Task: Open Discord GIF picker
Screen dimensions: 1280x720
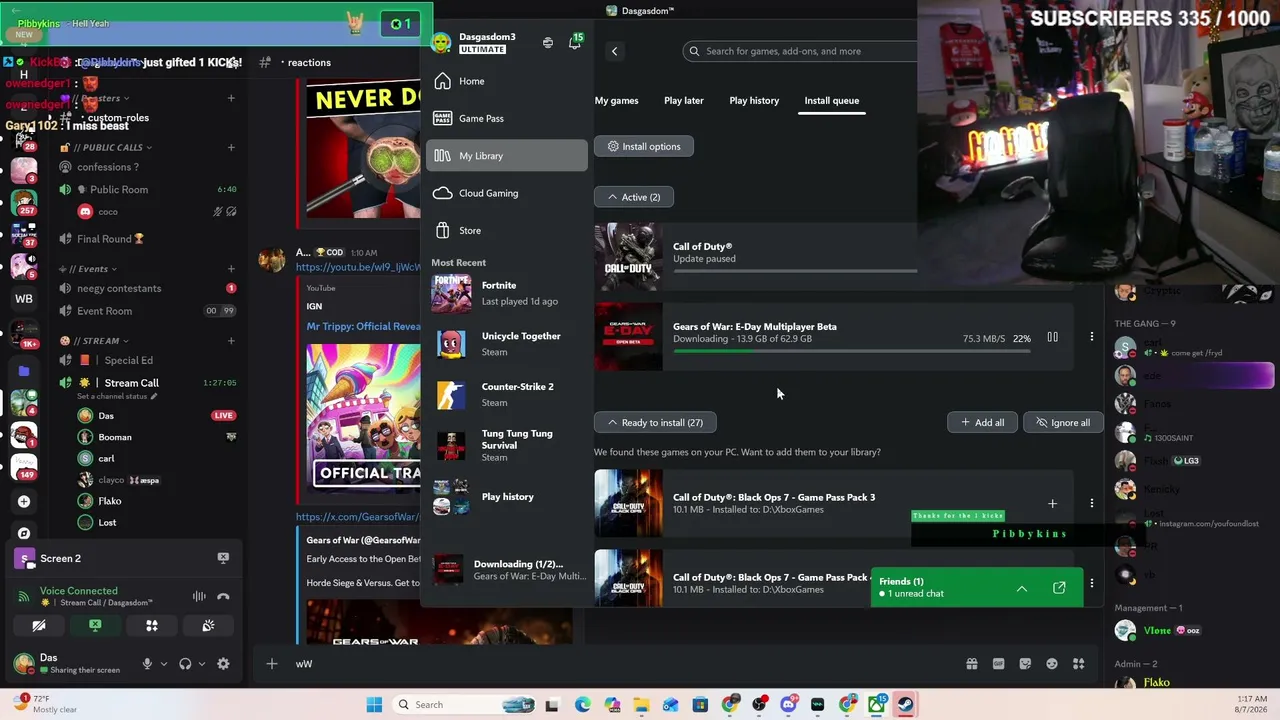Action: 998,664
